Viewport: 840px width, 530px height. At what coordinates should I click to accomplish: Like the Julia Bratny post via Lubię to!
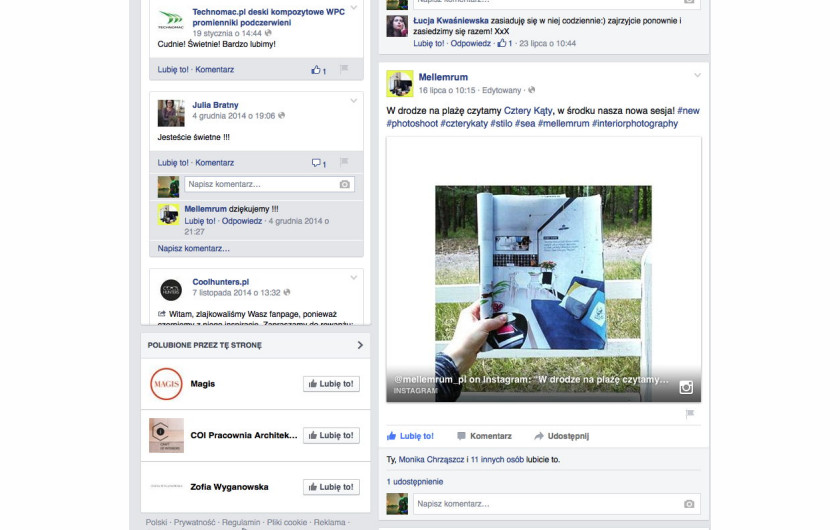click(173, 163)
